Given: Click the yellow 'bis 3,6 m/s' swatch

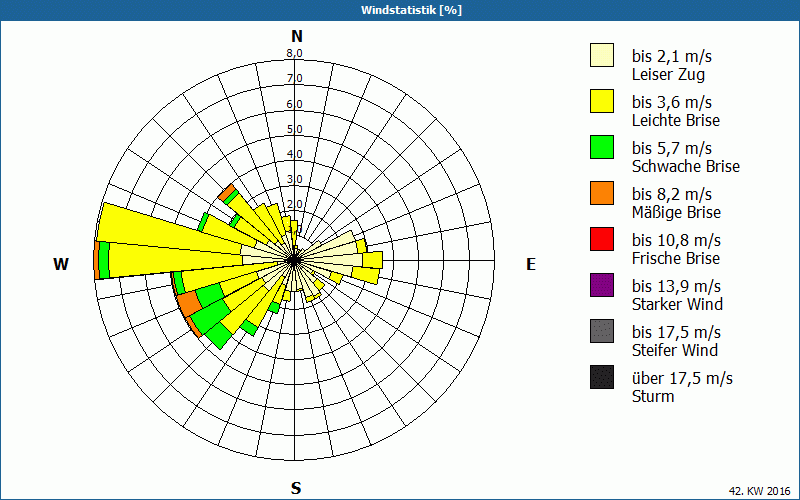Looking at the screenshot, I should pyautogui.click(x=602, y=101).
